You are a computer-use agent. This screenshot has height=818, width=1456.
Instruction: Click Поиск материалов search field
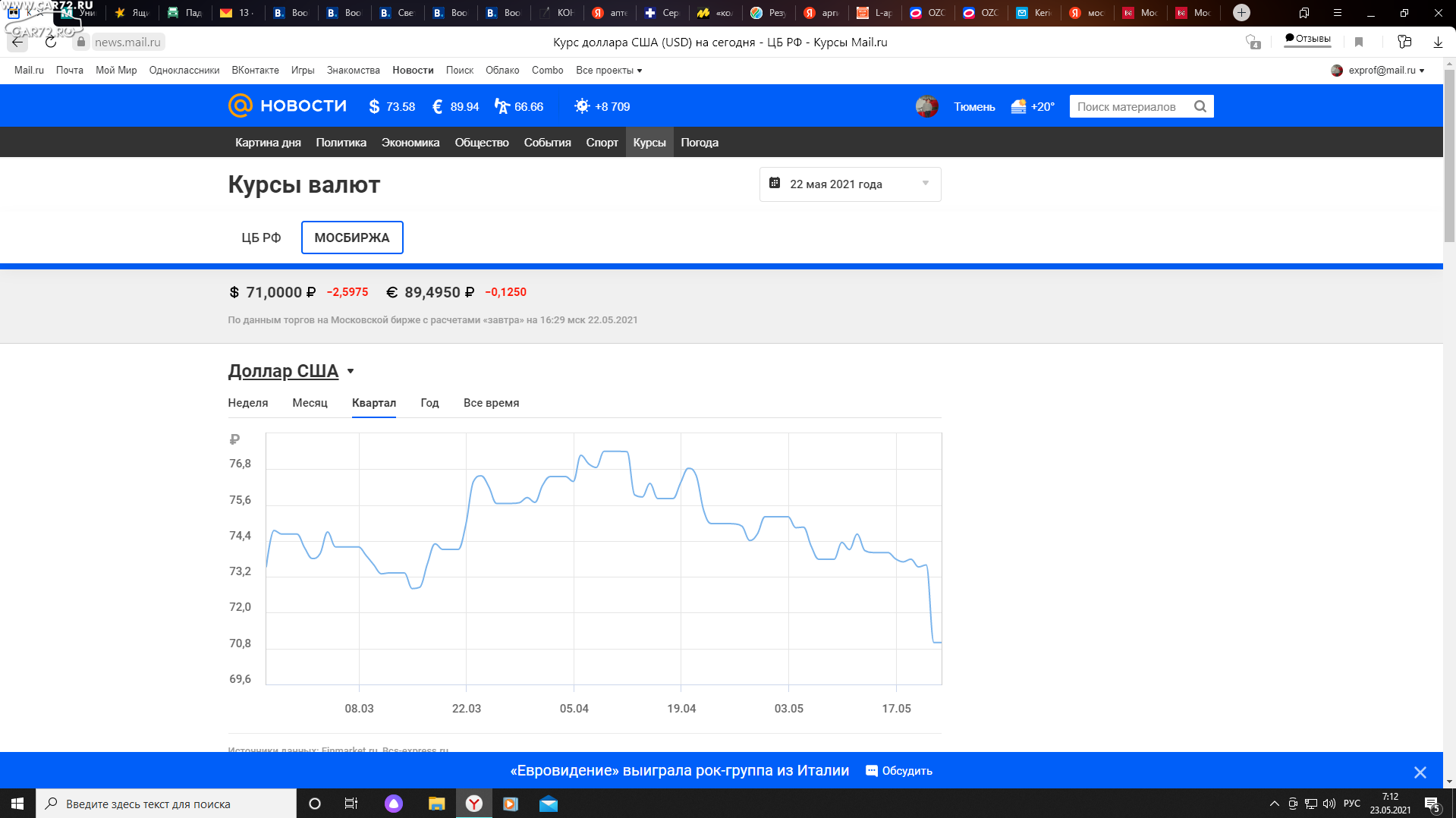(x=1127, y=106)
